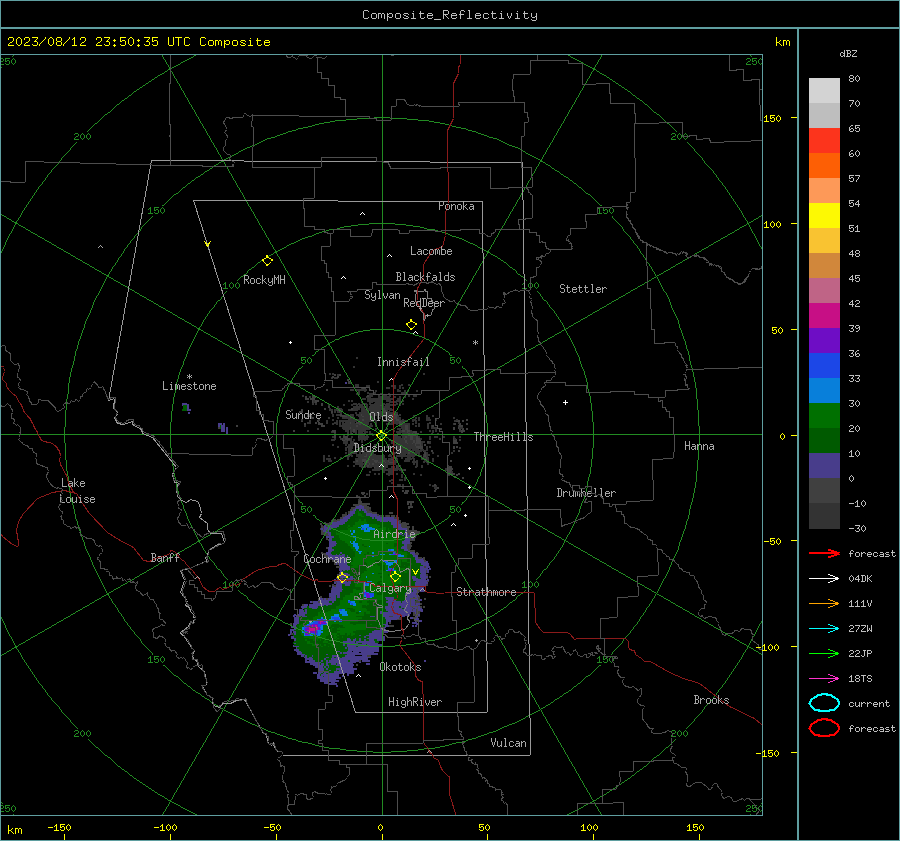Click the Olds town label

(381, 417)
